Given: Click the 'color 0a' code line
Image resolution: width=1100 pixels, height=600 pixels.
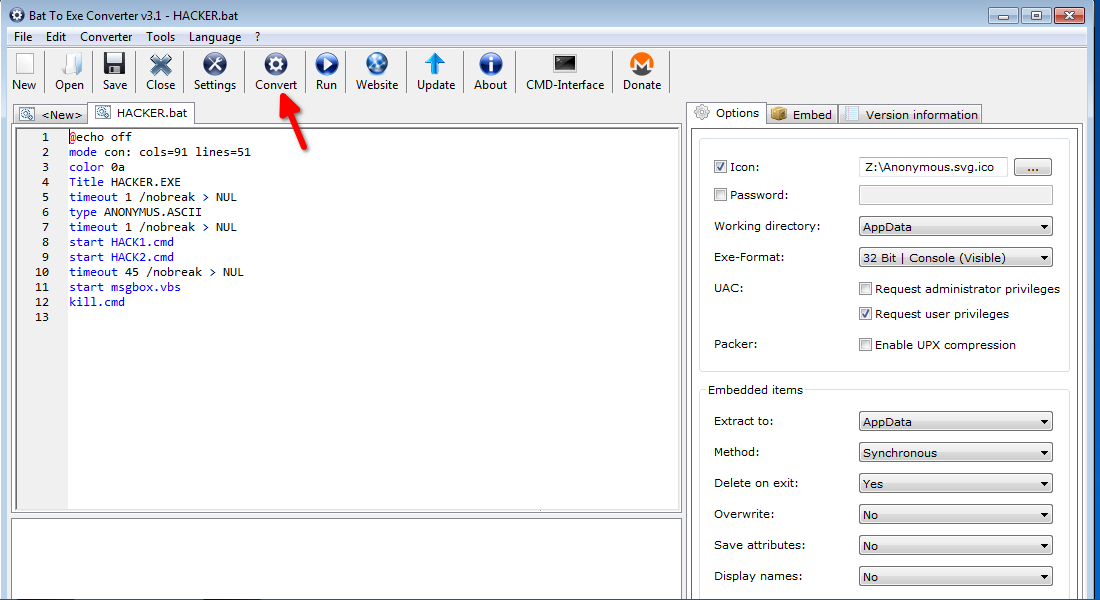Looking at the screenshot, I should tap(97, 167).
